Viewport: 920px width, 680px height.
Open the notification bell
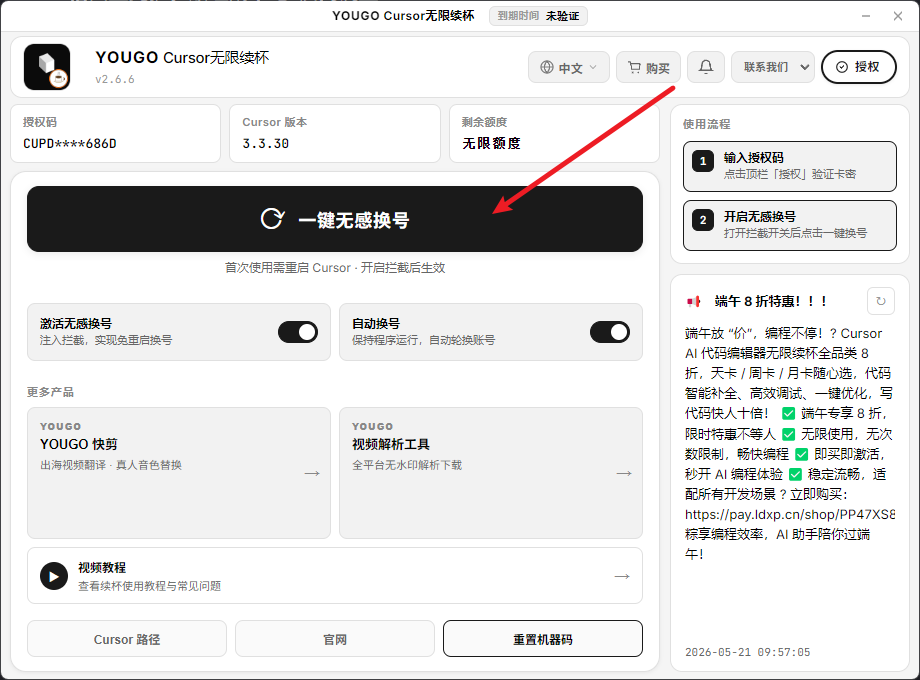point(706,67)
